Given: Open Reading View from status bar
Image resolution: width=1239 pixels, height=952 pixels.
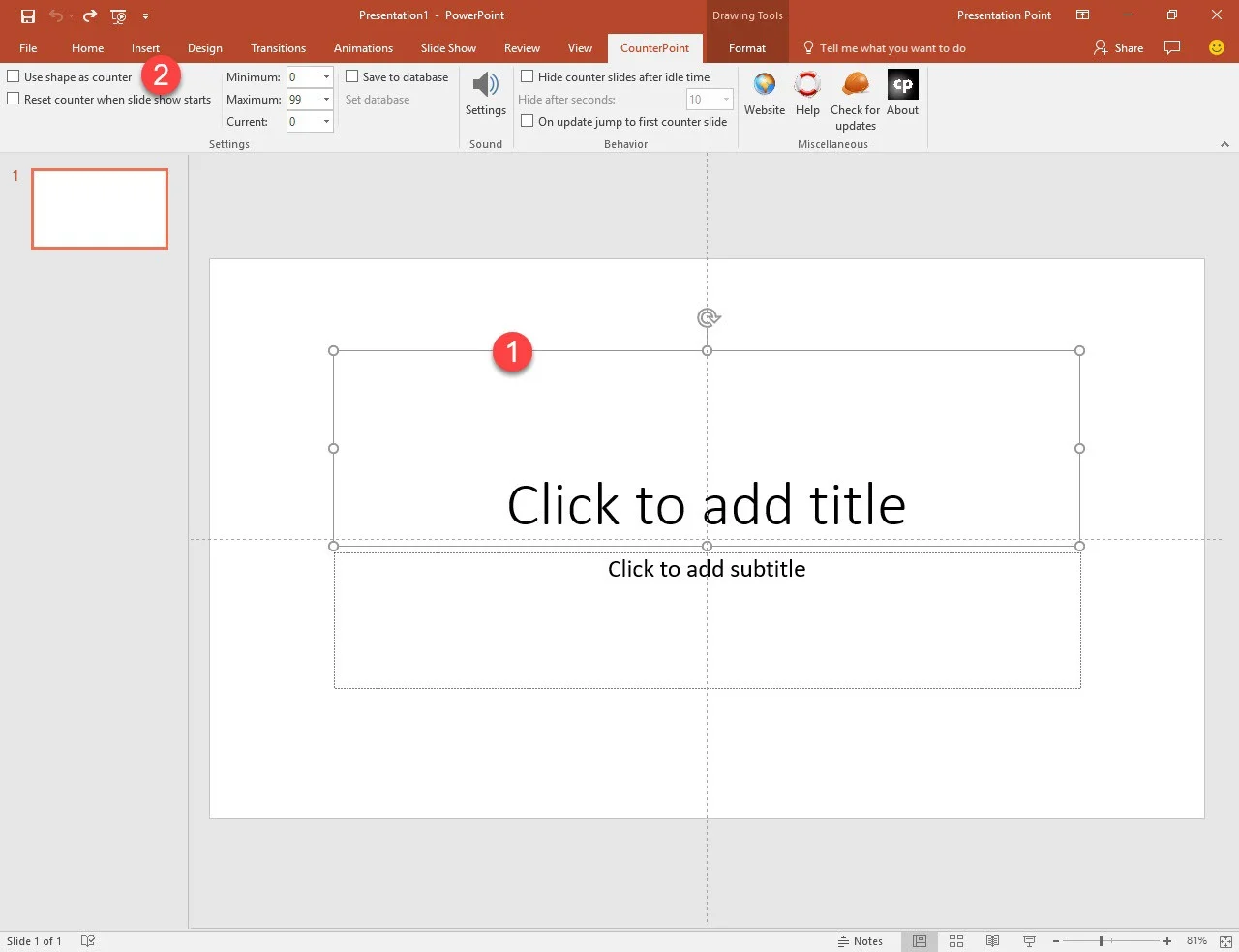Looking at the screenshot, I should point(992,940).
